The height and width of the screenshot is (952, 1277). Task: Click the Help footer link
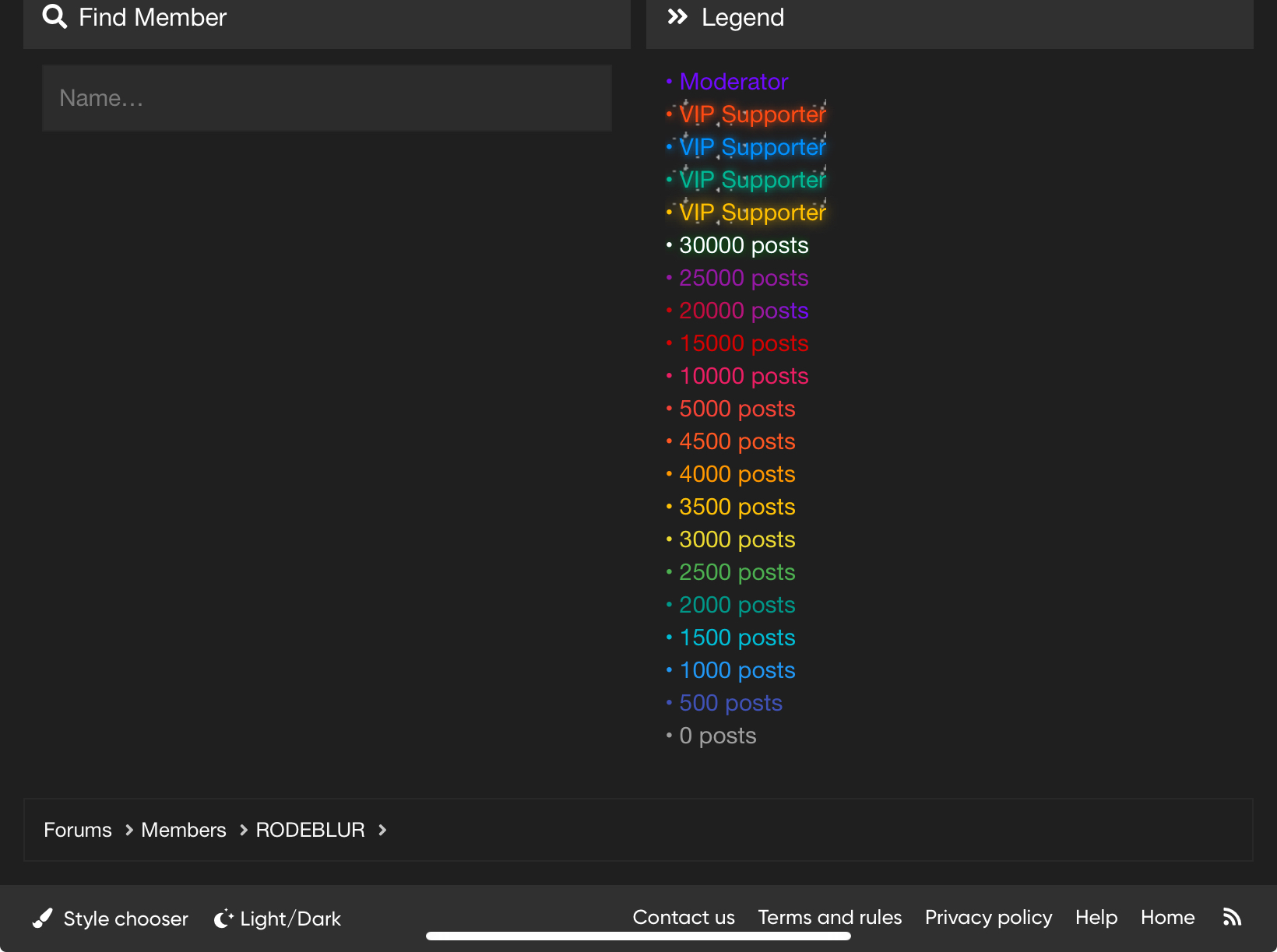(x=1096, y=918)
